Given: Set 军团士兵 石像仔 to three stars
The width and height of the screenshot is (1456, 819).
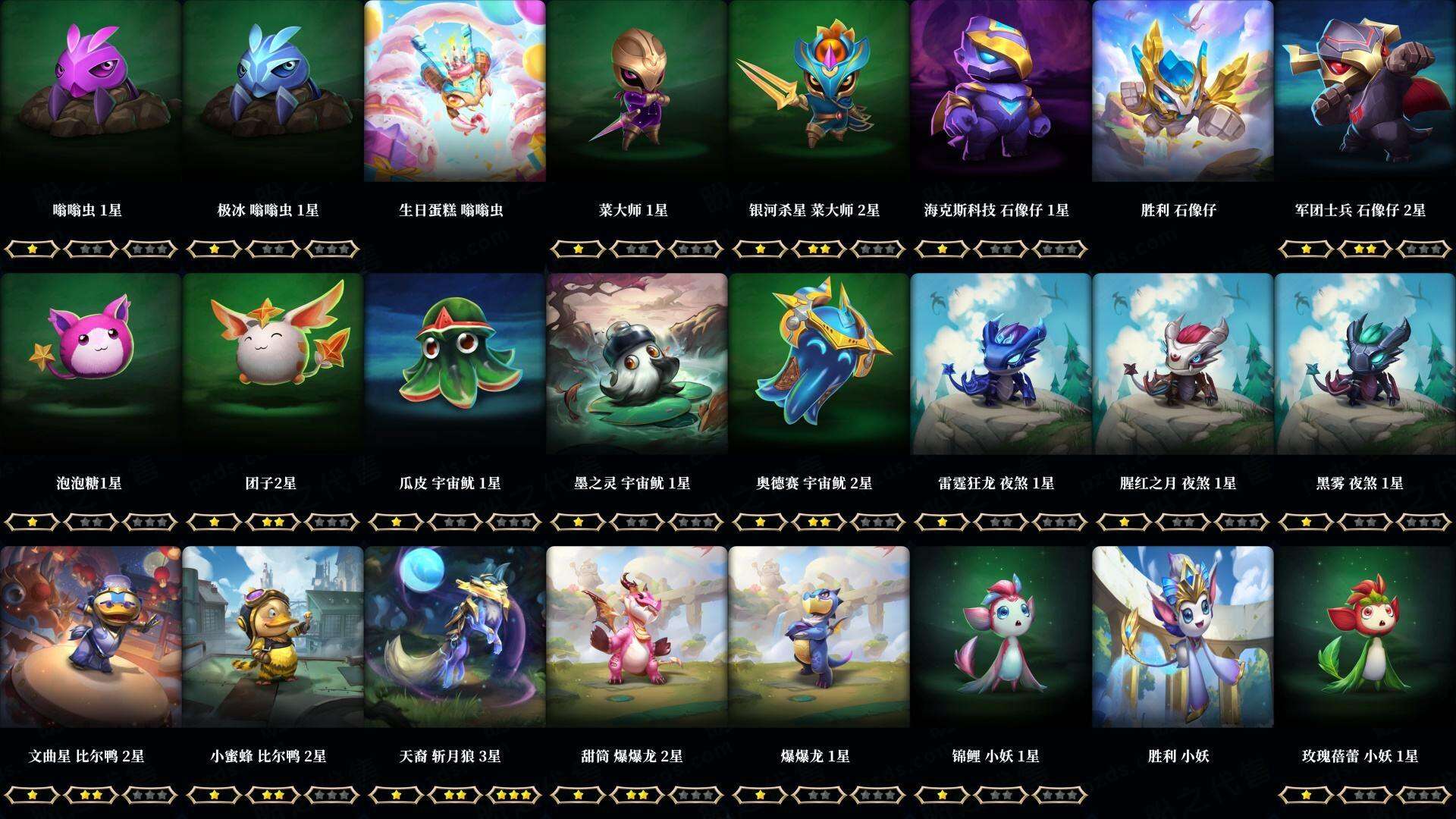Looking at the screenshot, I should [1424, 249].
